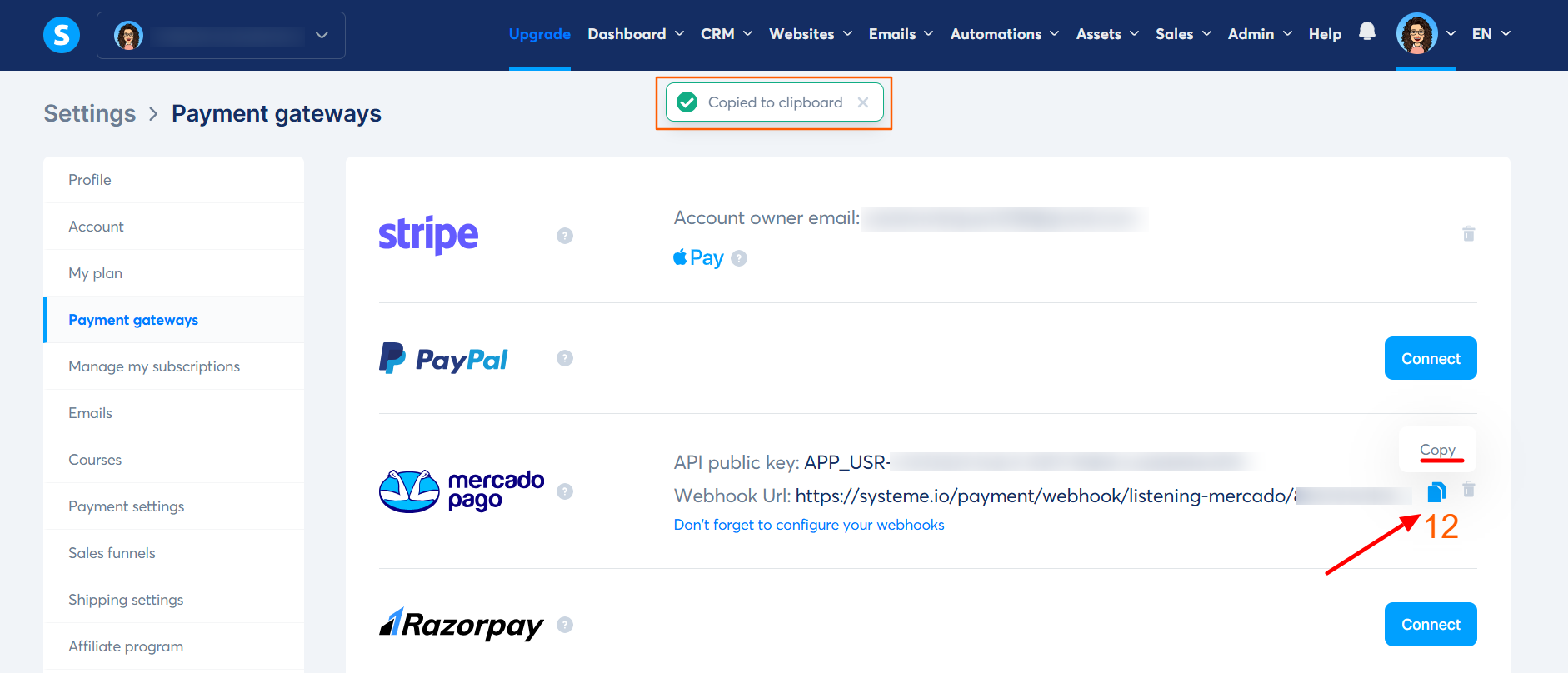
Task: Expand the Admin menu
Action: pos(1260,34)
